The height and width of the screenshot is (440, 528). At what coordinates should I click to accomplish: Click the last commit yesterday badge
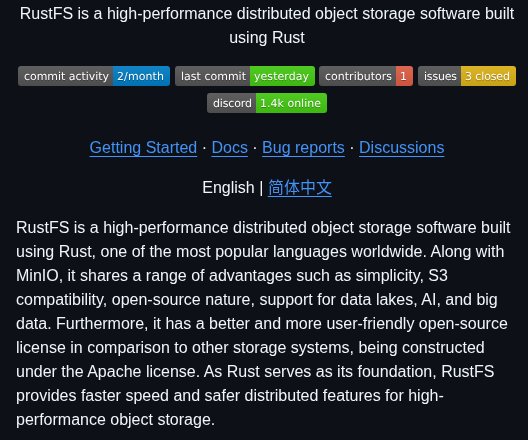coord(245,76)
